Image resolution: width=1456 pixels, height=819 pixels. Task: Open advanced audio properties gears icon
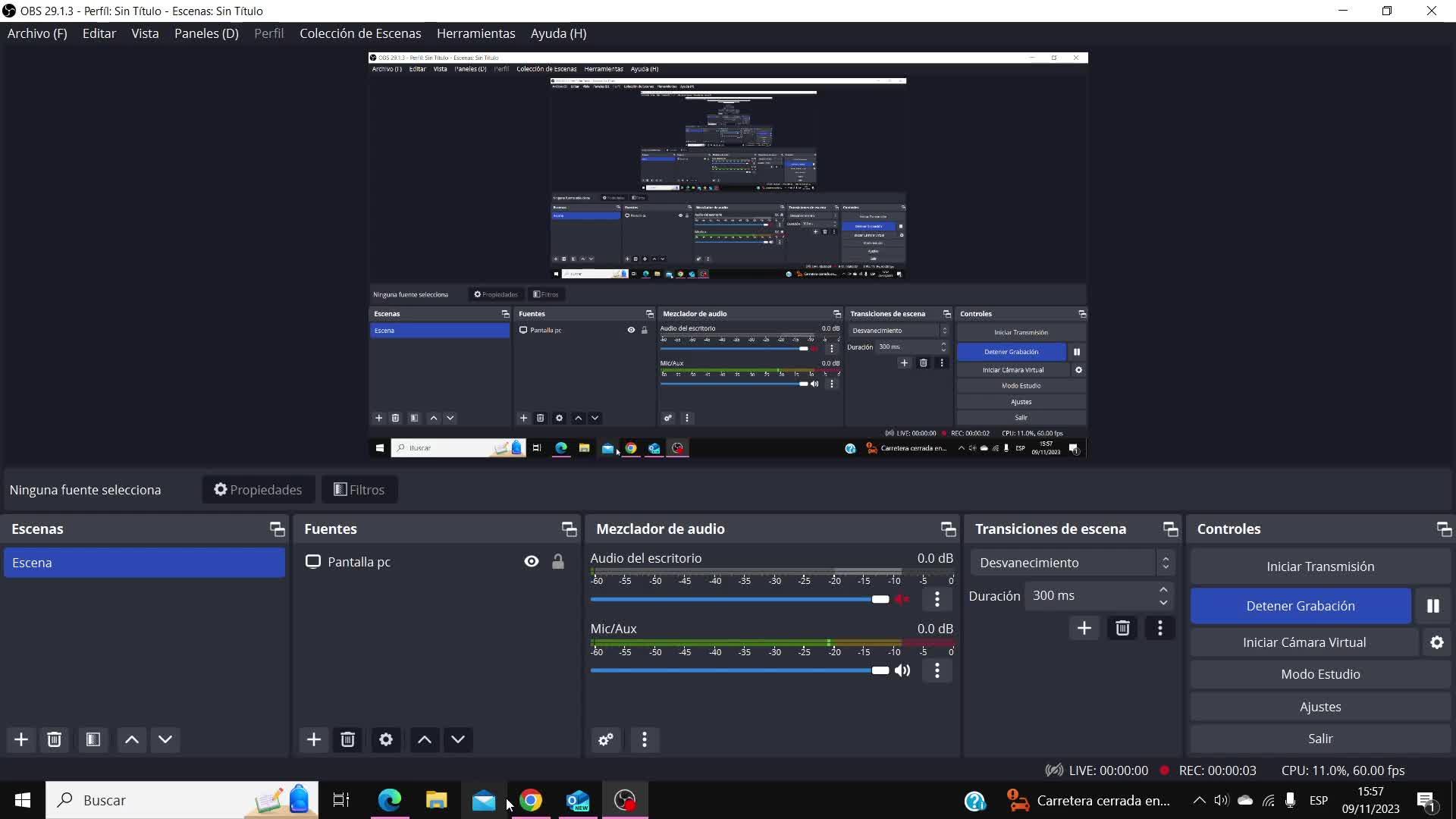pyautogui.click(x=605, y=739)
